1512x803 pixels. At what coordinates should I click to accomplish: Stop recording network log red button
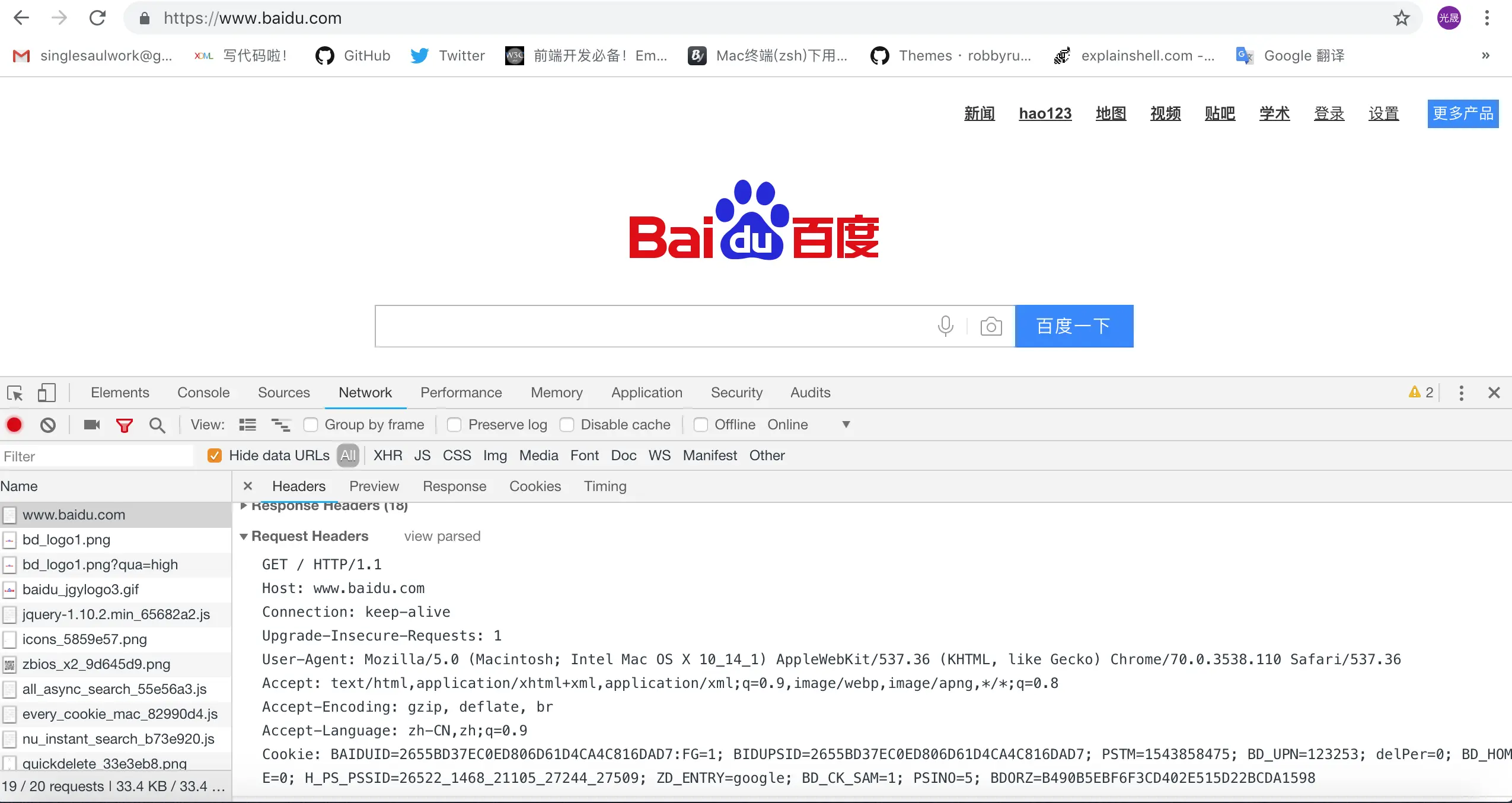[x=14, y=425]
